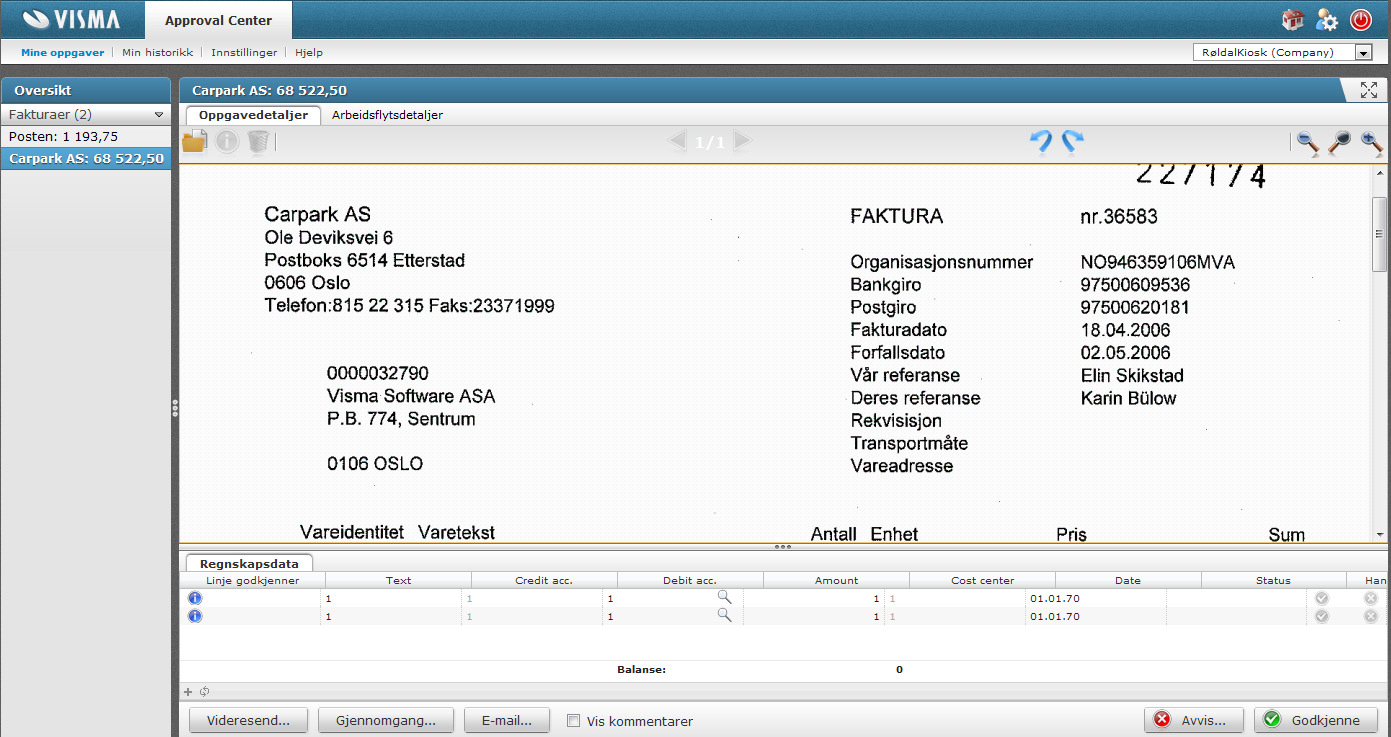1391x737 pixels.
Task: Open Innstillinger menu
Action: pos(244,52)
